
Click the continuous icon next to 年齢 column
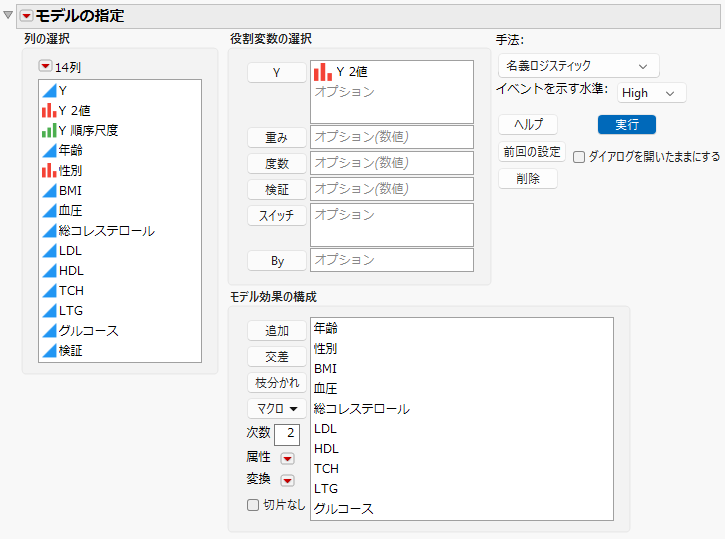(49, 150)
